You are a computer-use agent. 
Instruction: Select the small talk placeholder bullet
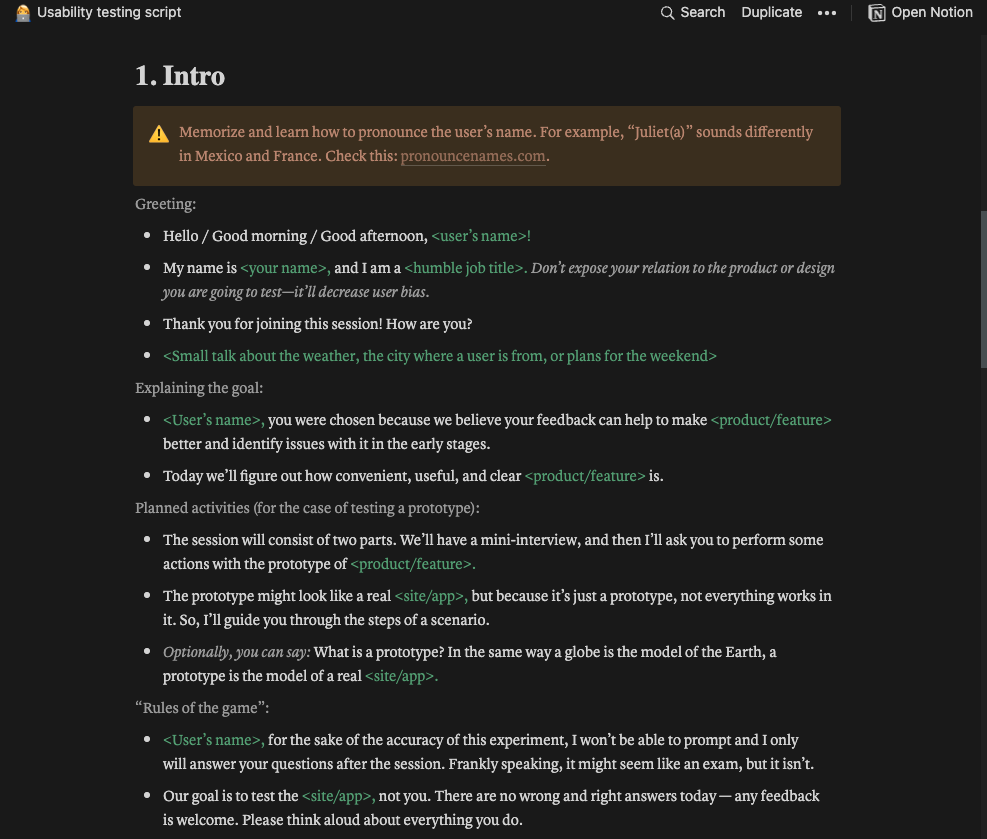[x=440, y=355]
